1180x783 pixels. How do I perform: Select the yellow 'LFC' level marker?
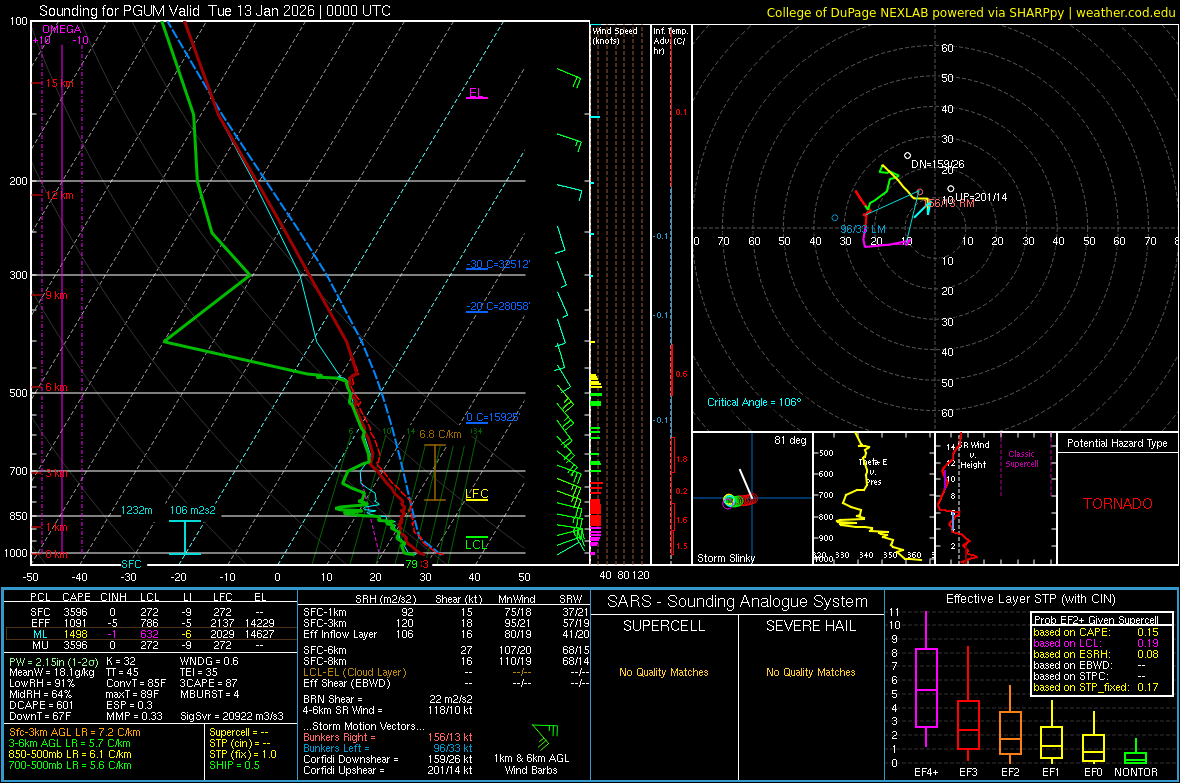(476, 494)
